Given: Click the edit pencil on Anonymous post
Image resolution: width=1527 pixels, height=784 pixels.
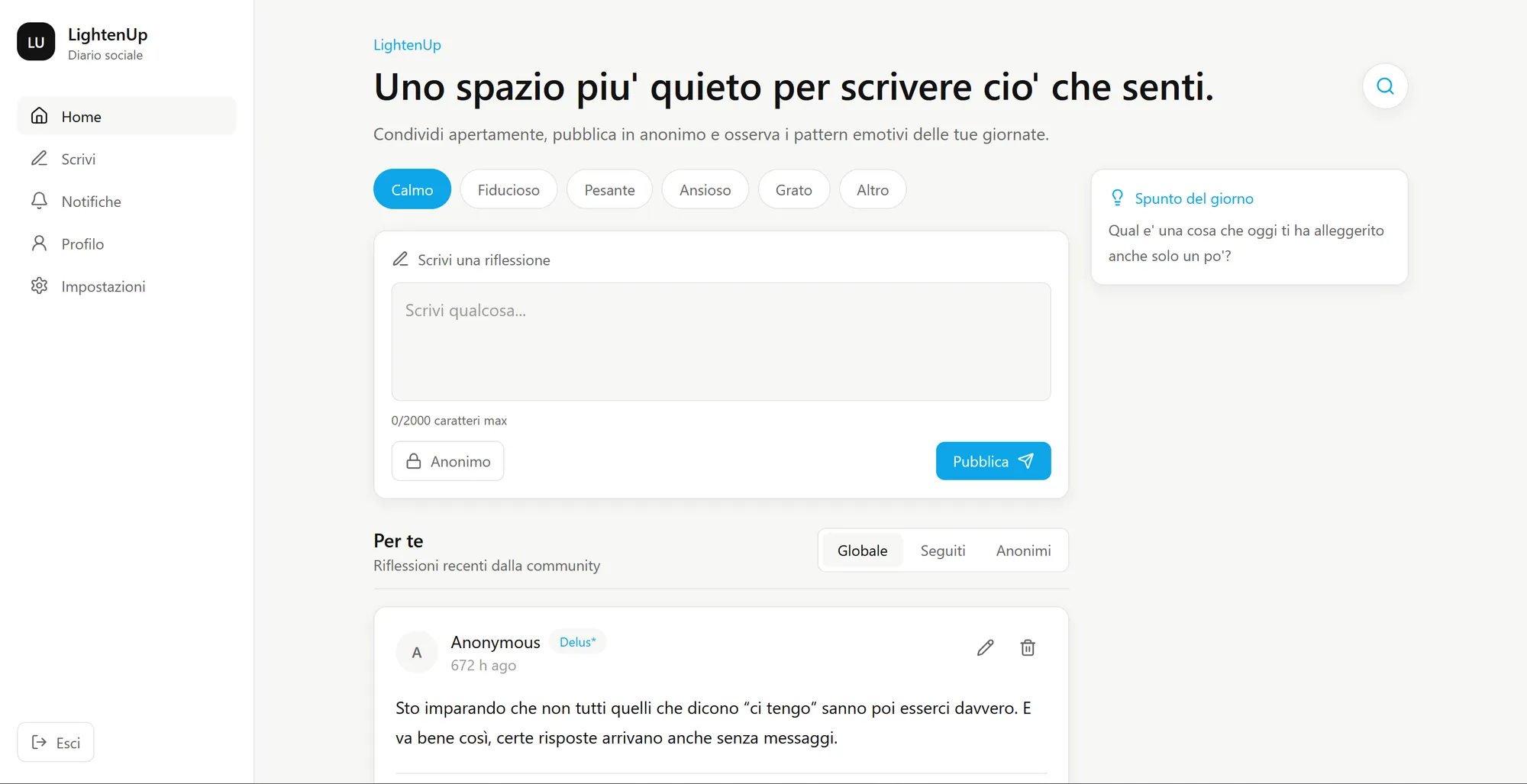Looking at the screenshot, I should click(985, 648).
